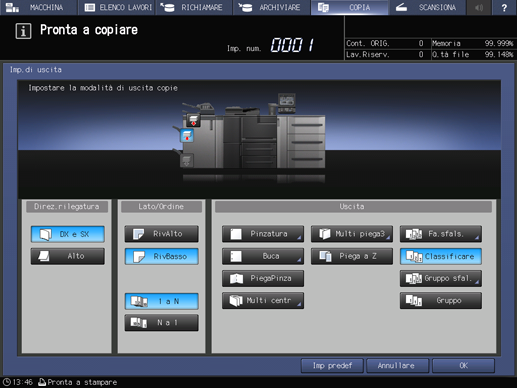The image size is (517, 388).
Task: Enable Classificare sort output
Action: (x=441, y=256)
